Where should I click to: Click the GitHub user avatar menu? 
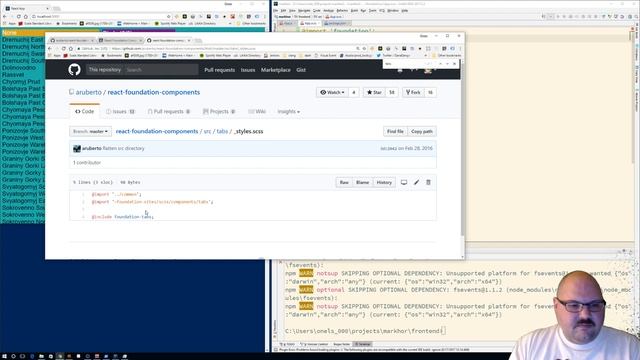point(428,70)
